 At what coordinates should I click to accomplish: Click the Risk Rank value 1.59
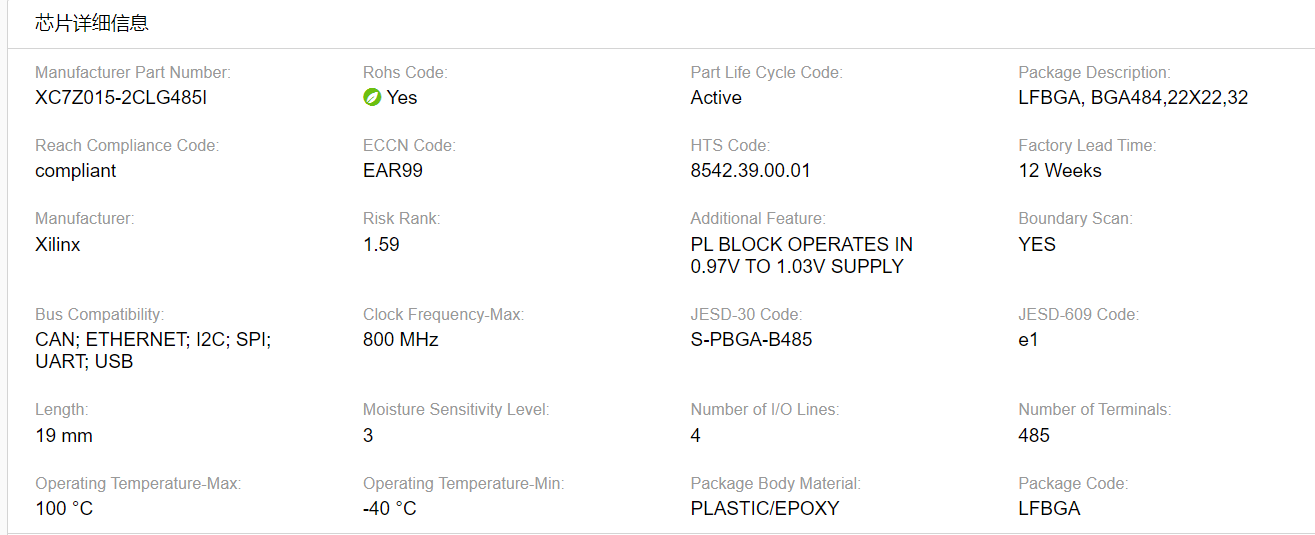click(381, 244)
